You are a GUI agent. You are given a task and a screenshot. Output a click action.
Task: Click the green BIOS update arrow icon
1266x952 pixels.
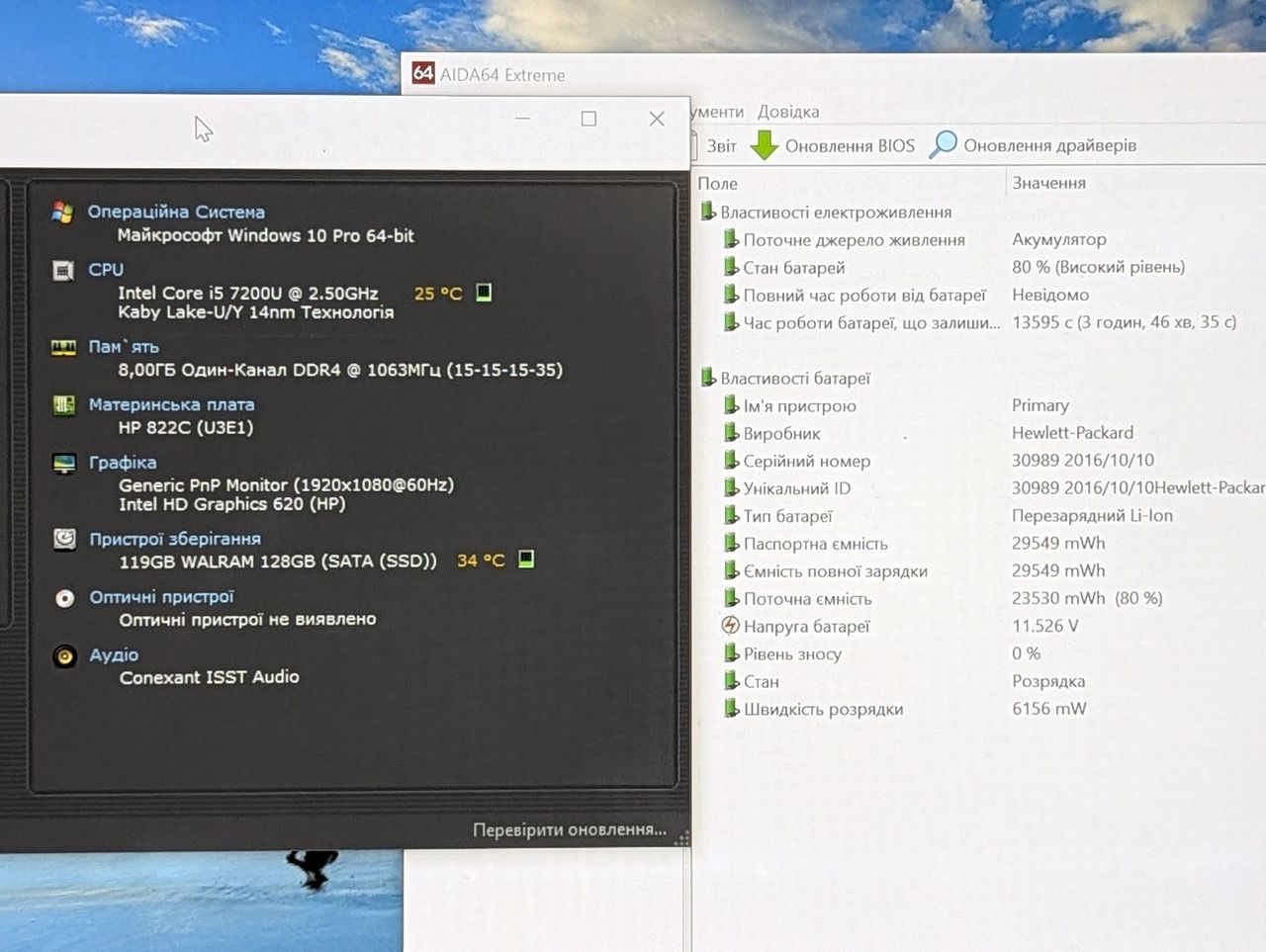[764, 145]
